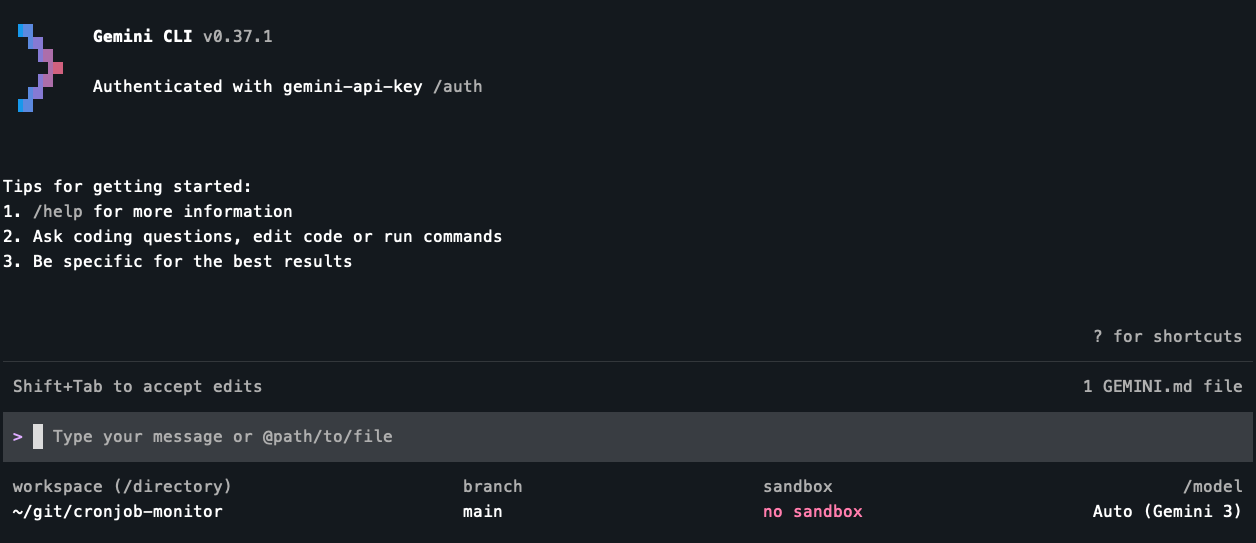The height and width of the screenshot is (543, 1256).
Task: Click the workspace path ~/git/cronjob-monitor
Action: tap(117, 511)
